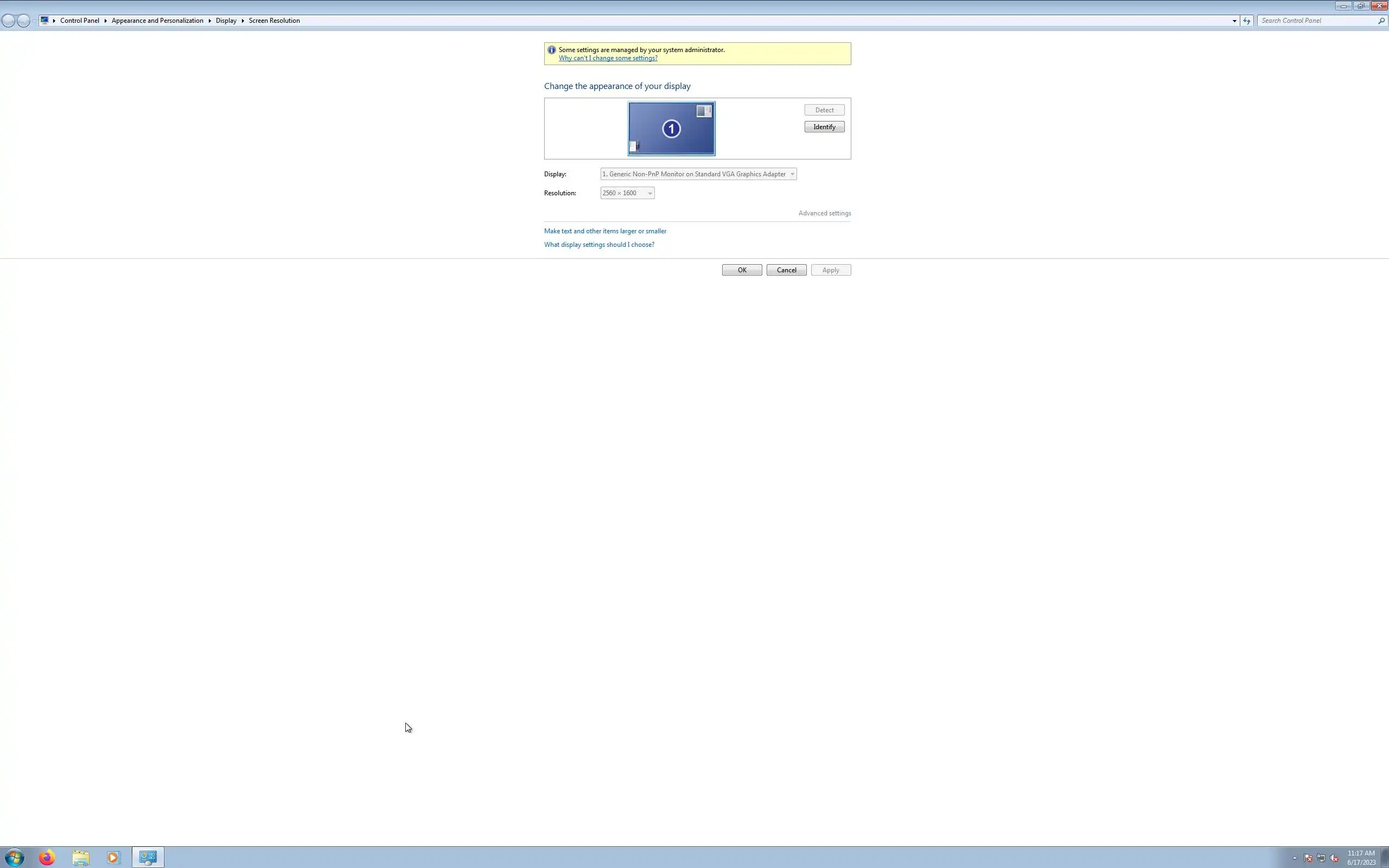
Task: Open address bar history dropdown arrow
Action: tap(1234, 21)
